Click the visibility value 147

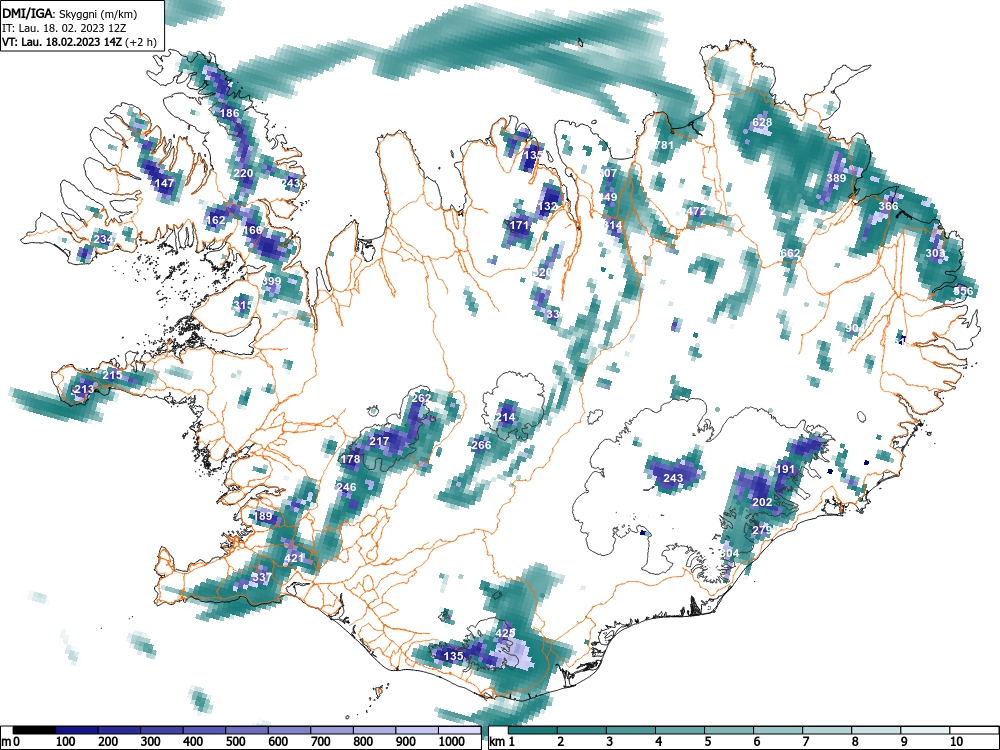point(165,183)
